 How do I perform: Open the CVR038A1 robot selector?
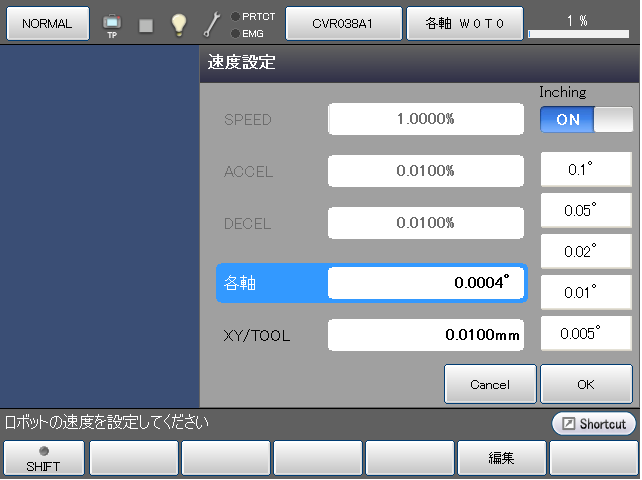pos(343,23)
